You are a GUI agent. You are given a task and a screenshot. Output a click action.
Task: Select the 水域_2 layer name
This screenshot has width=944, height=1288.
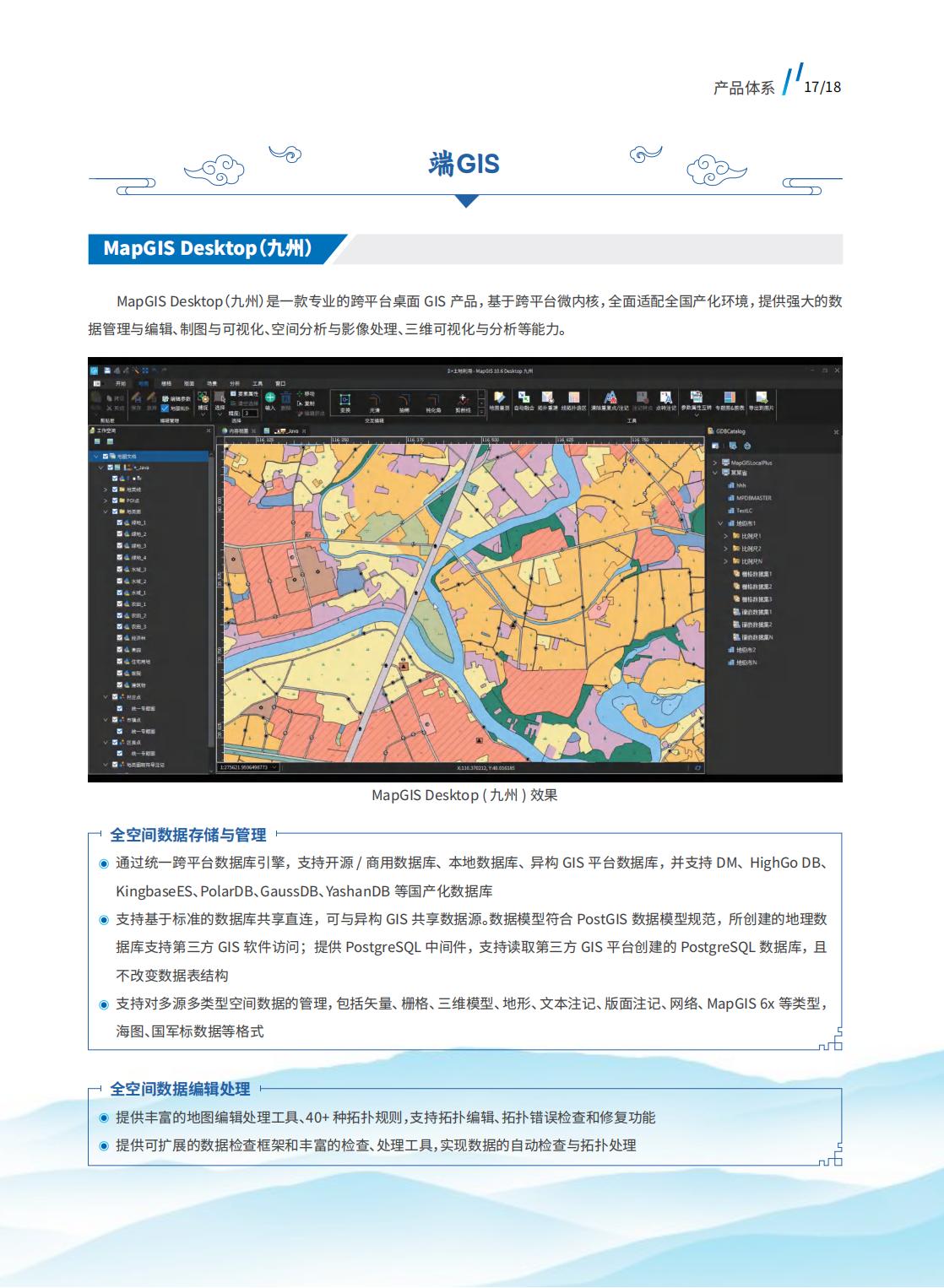coord(138,582)
